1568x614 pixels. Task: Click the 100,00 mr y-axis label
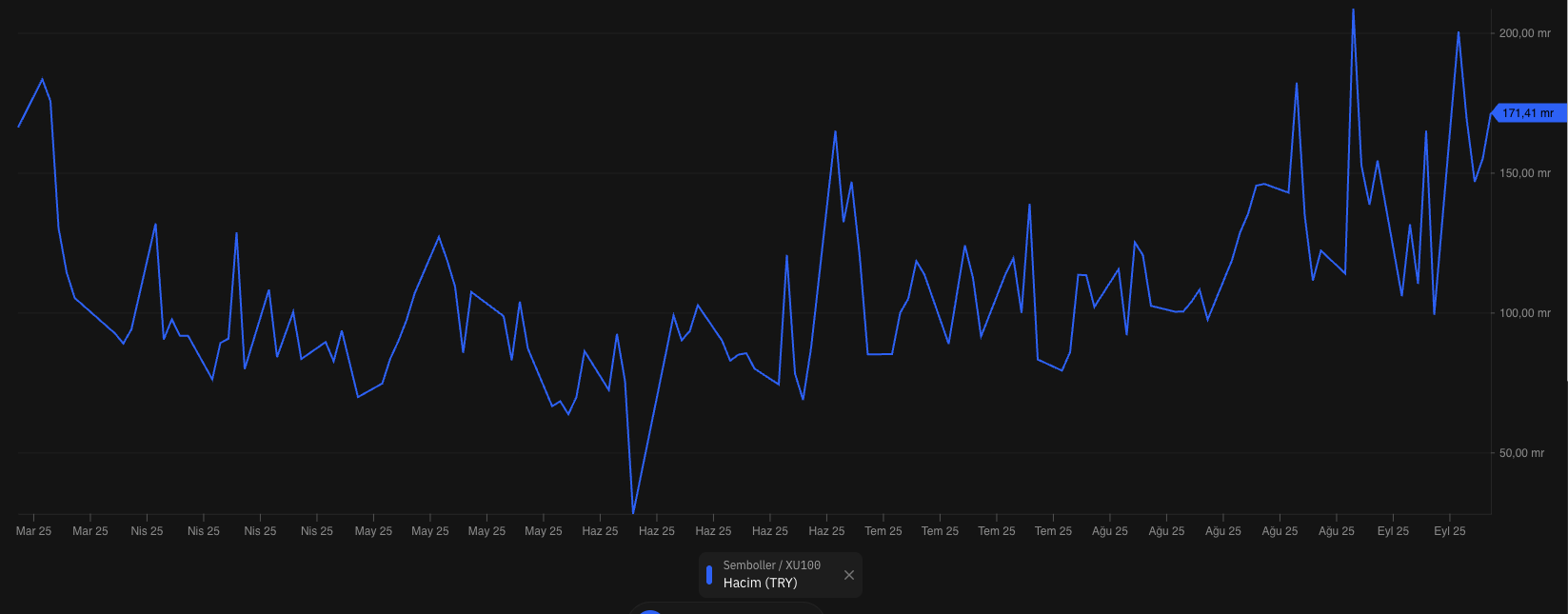pyautogui.click(x=1524, y=313)
